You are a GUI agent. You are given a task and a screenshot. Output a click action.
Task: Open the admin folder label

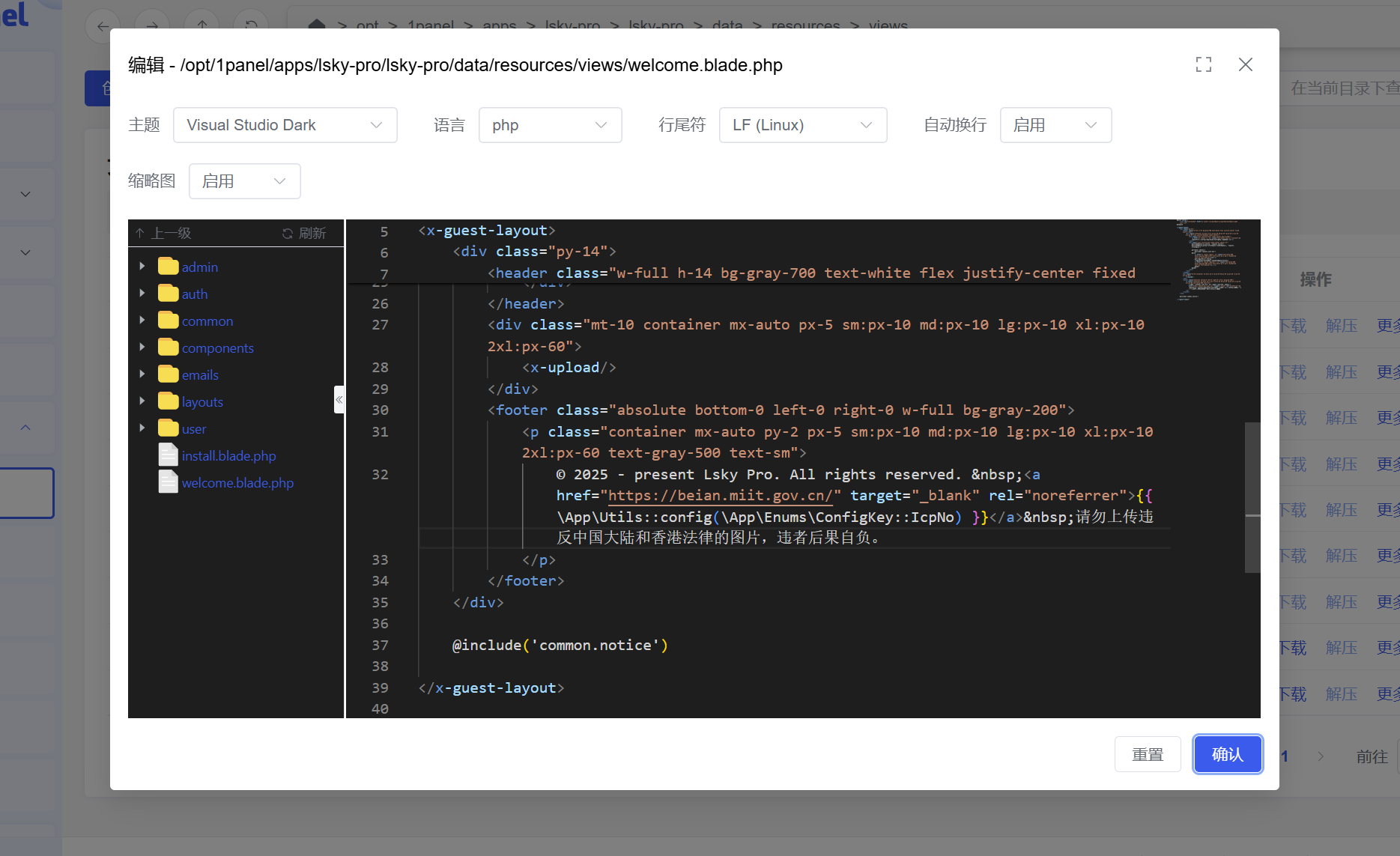coord(200,267)
